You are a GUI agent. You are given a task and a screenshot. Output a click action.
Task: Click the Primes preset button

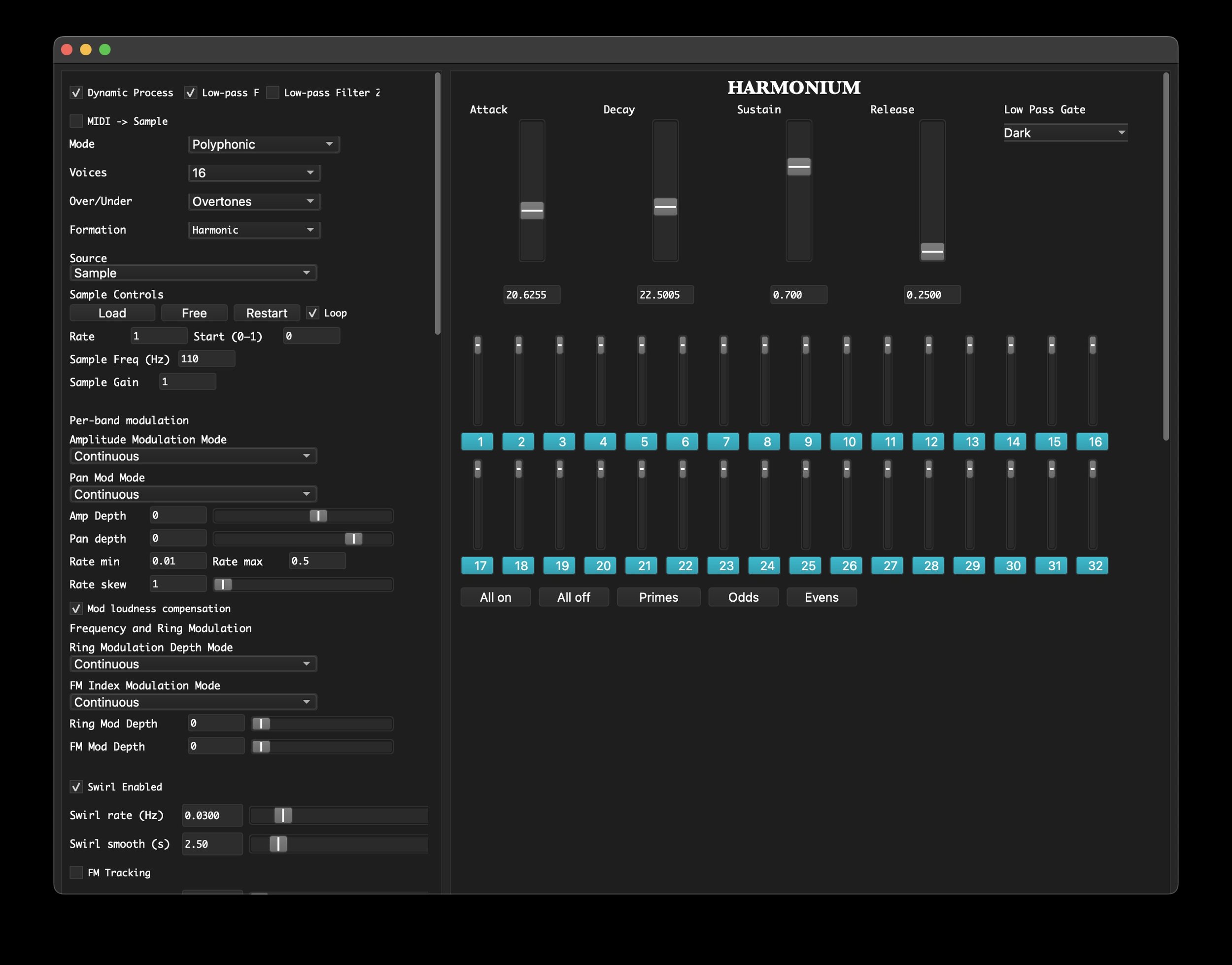[x=658, y=597]
